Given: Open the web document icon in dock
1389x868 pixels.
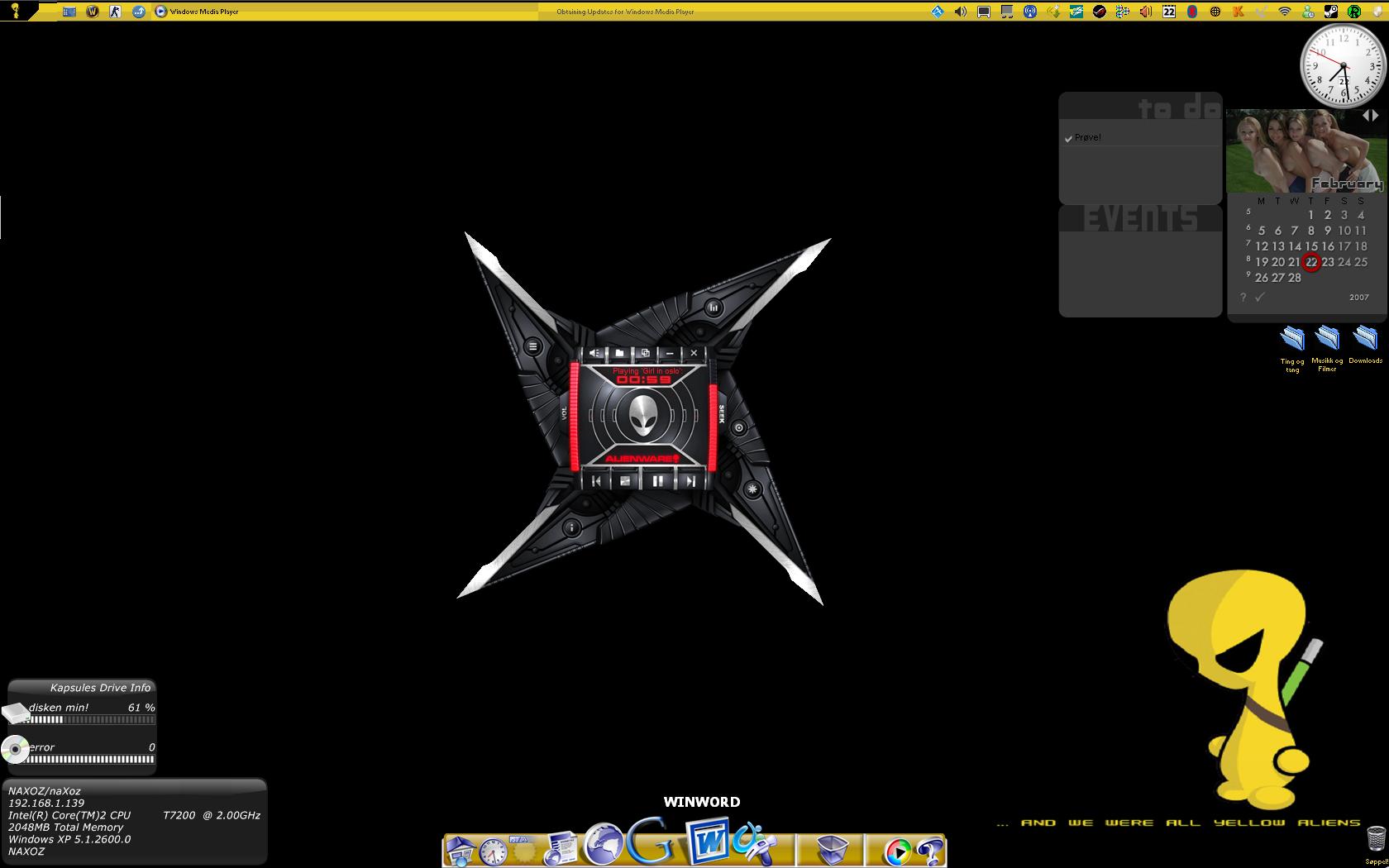Looking at the screenshot, I should (561, 849).
